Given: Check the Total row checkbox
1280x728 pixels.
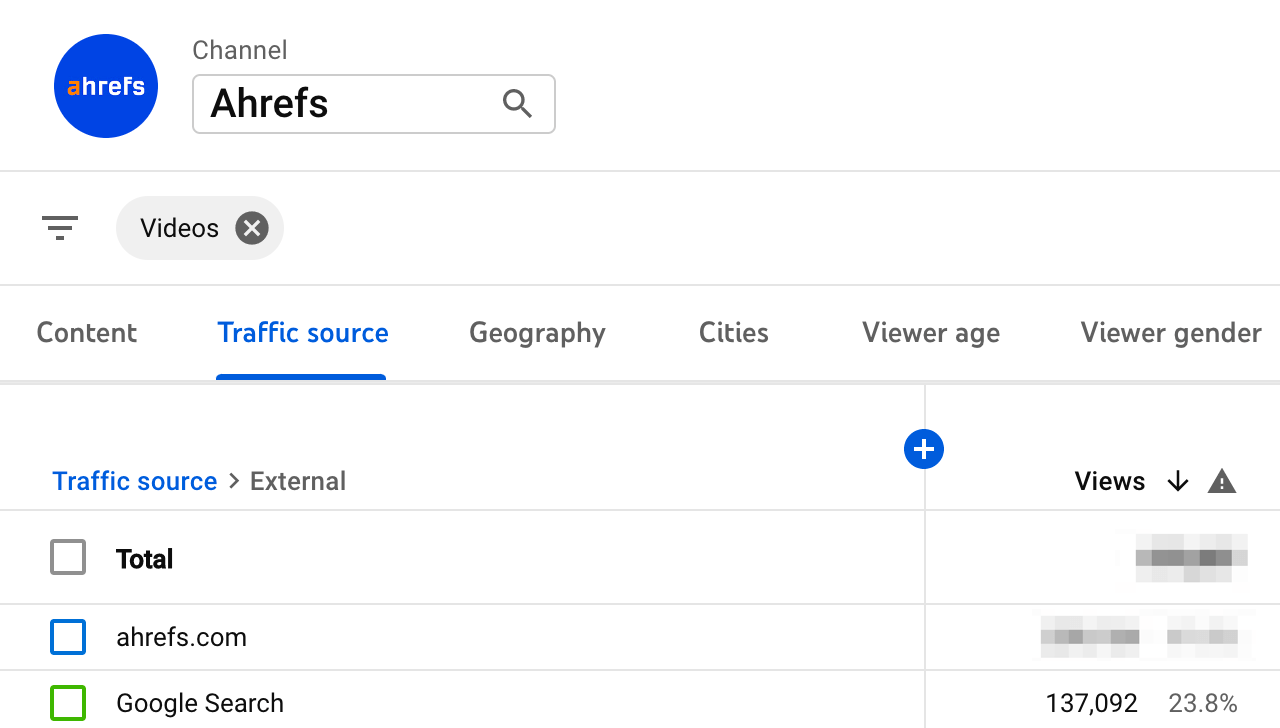Looking at the screenshot, I should [68, 557].
